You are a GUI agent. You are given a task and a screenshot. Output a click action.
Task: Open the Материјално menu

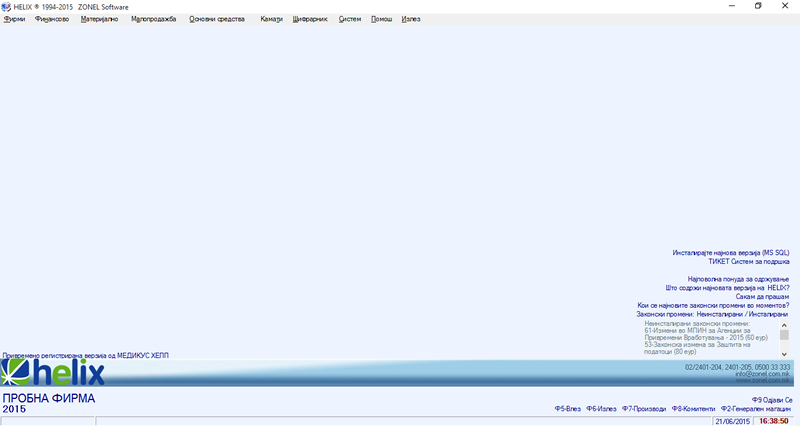pyautogui.click(x=99, y=19)
